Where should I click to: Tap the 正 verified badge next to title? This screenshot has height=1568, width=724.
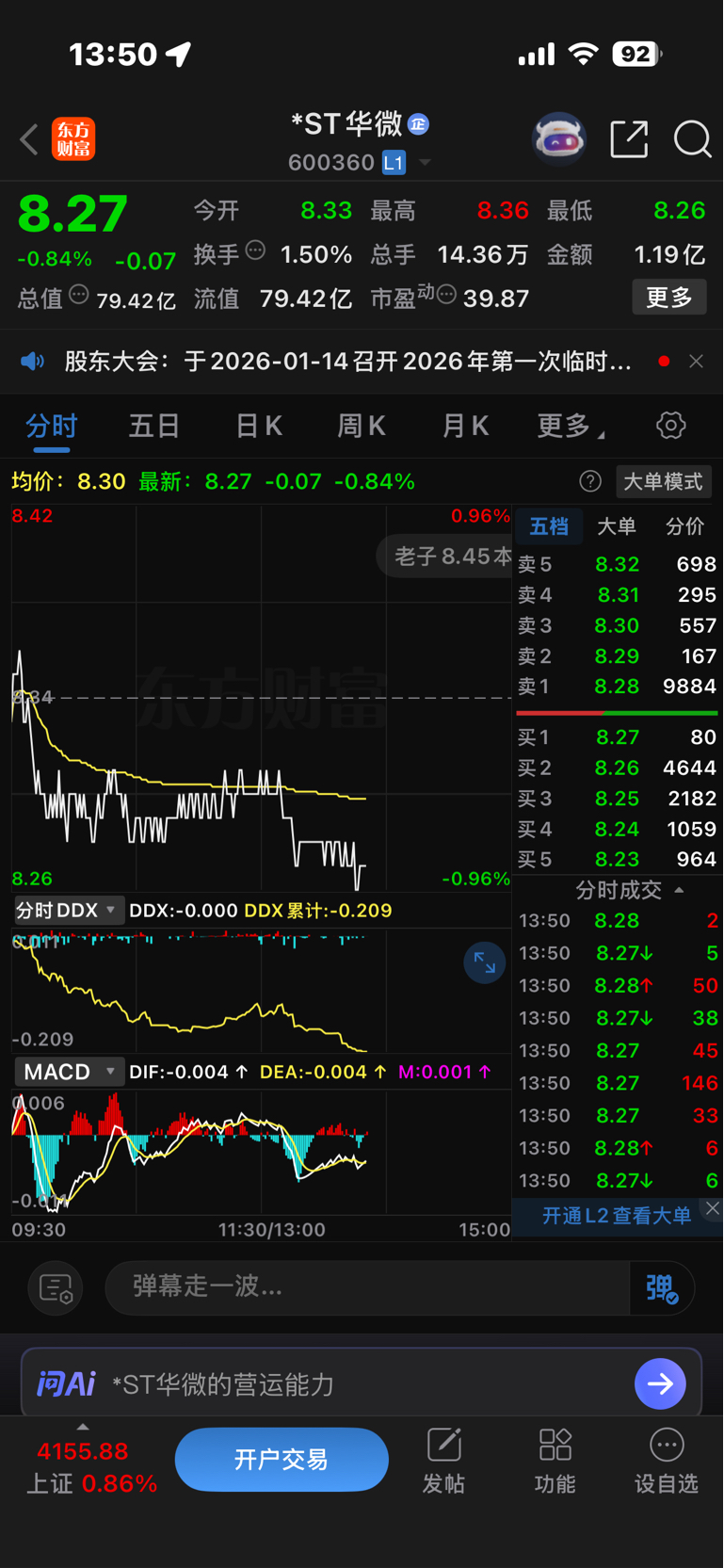click(x=419, y=124)
